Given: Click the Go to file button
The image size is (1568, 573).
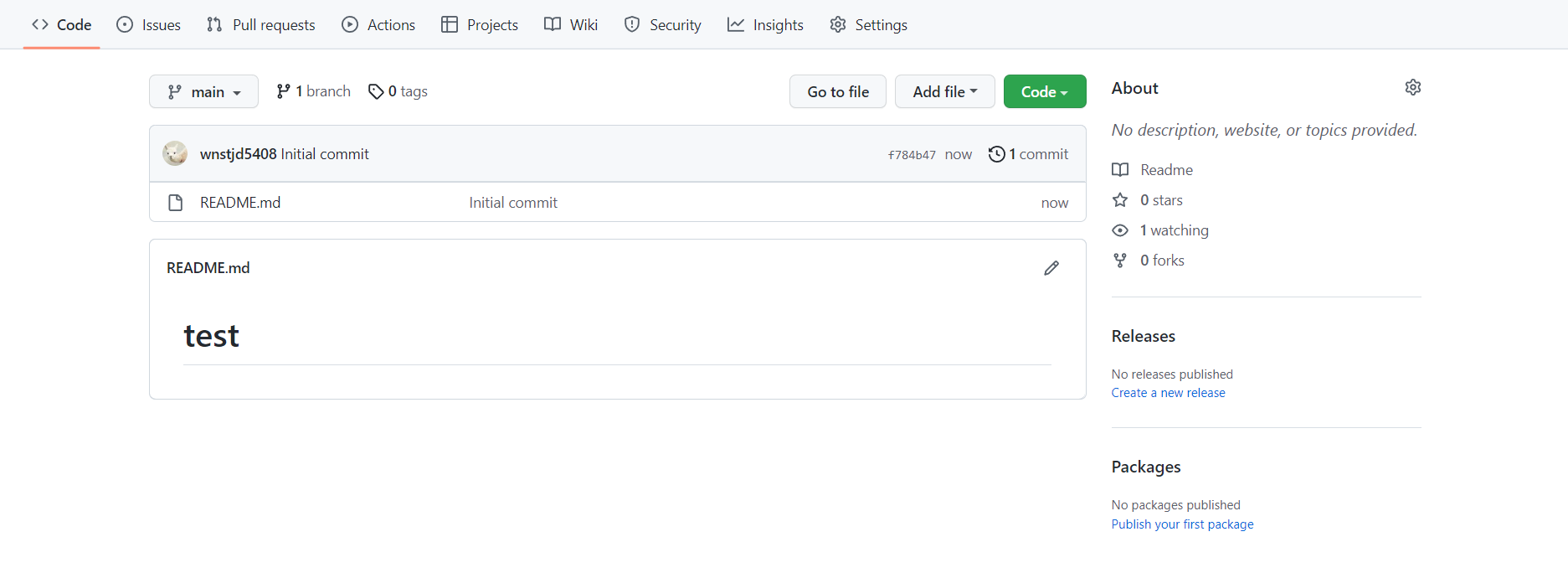Looking at the screenshot, I should pyautogui.click(x=838, y=91).
